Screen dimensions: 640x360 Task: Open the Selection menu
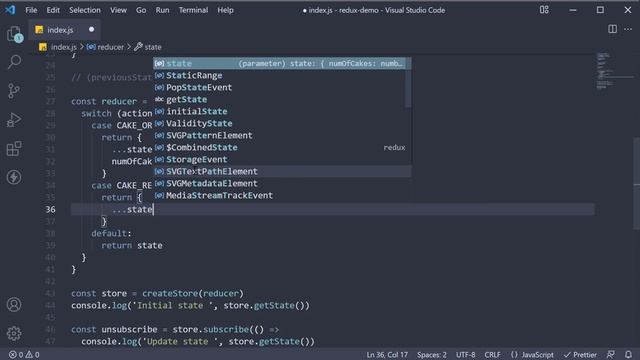(x=84, y=10)
